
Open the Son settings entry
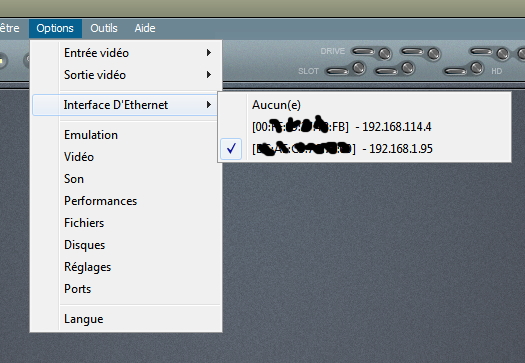[126, 179]
